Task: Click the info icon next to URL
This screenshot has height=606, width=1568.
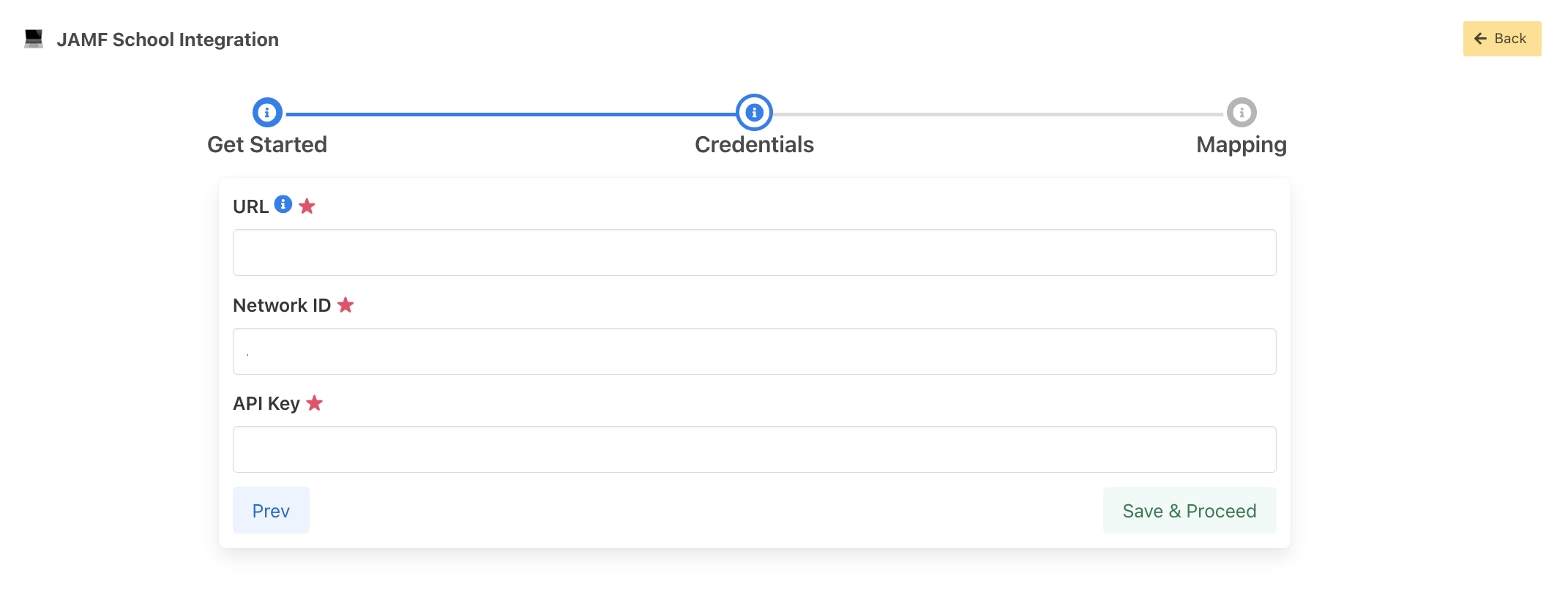Action: coord(283,204)
